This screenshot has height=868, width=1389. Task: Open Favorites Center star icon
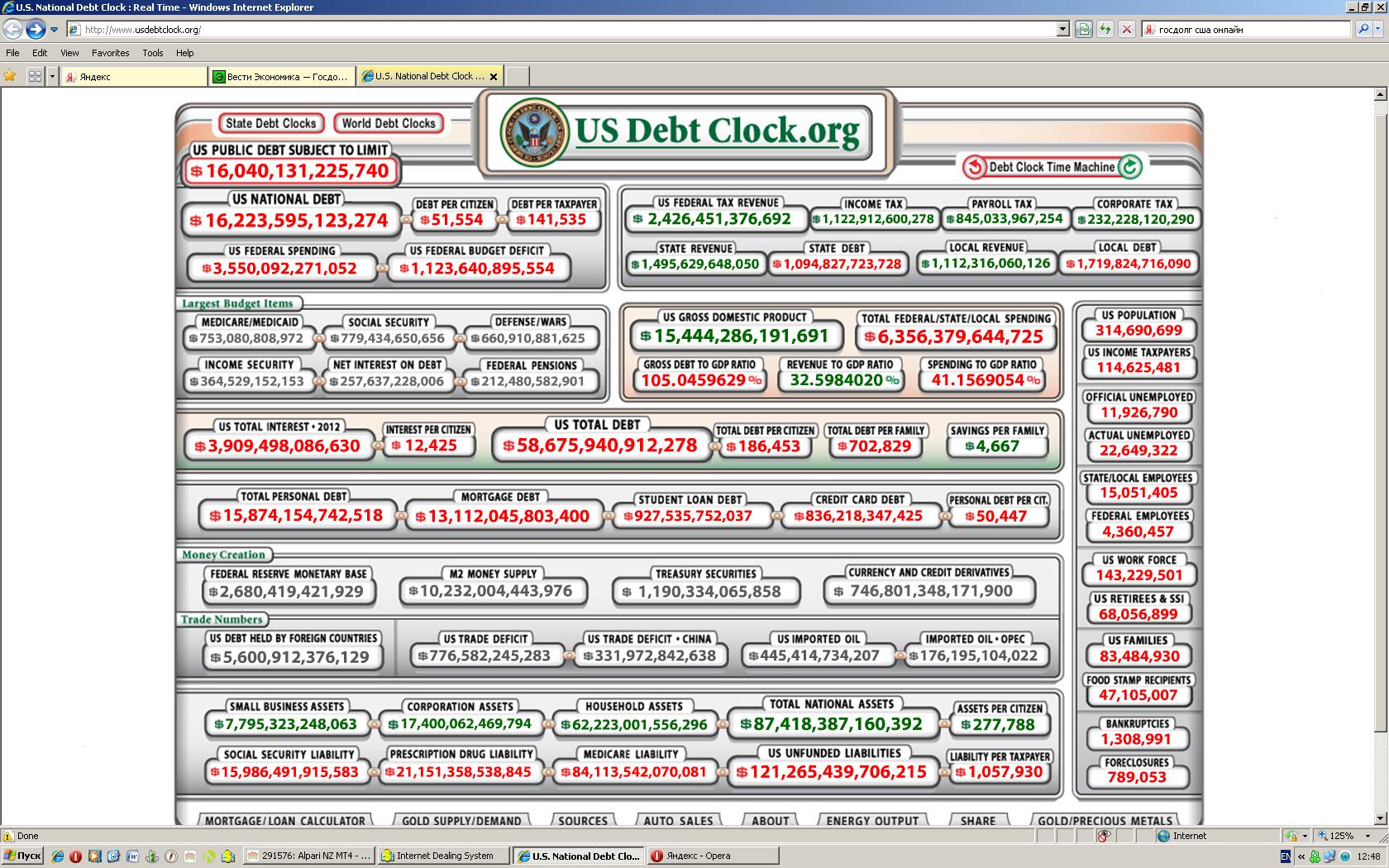10,76
